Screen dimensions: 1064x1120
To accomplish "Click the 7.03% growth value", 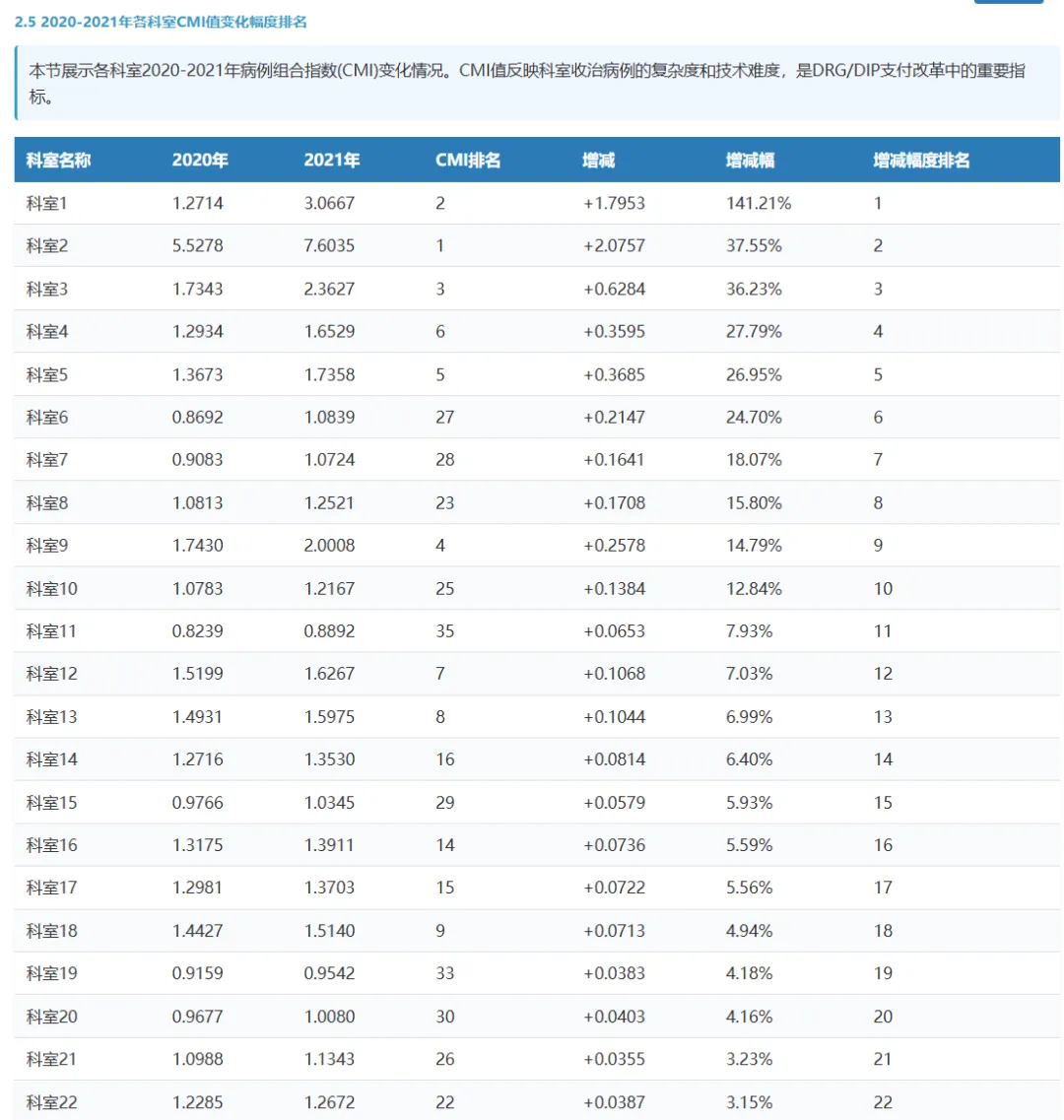I will pyautogui.click(x=750, y=674).
